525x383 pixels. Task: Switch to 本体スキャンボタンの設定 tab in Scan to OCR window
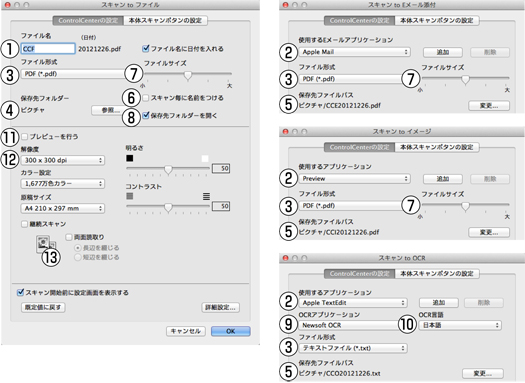[x=437, y=274]
